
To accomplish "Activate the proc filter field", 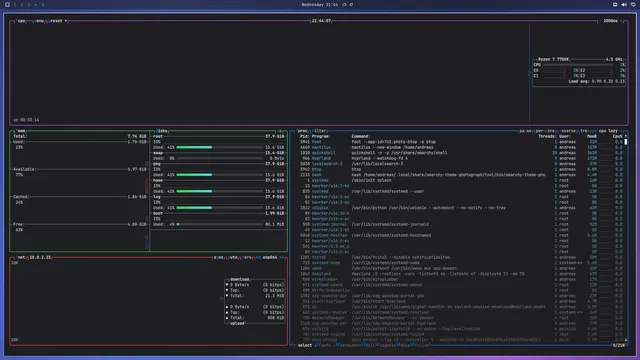I will coord(320,131).
